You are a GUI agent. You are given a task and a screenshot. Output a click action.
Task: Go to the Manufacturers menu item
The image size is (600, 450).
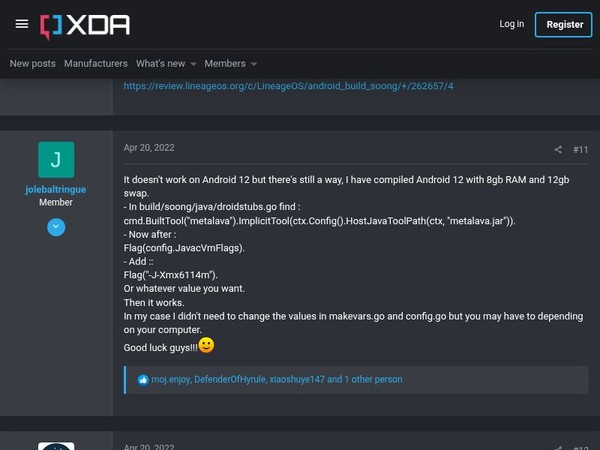[x=96, y=64]
